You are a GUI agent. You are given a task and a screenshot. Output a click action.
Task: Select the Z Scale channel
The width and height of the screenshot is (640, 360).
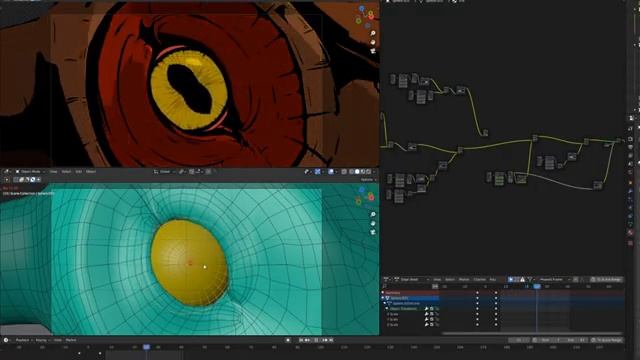[393, 325]
